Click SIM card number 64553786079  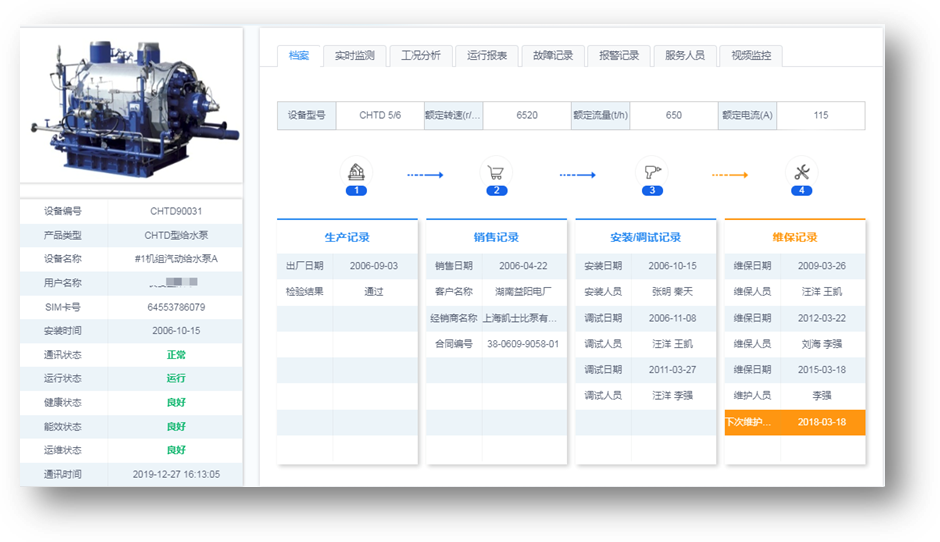pyautogui.click(x=176, y=307)
